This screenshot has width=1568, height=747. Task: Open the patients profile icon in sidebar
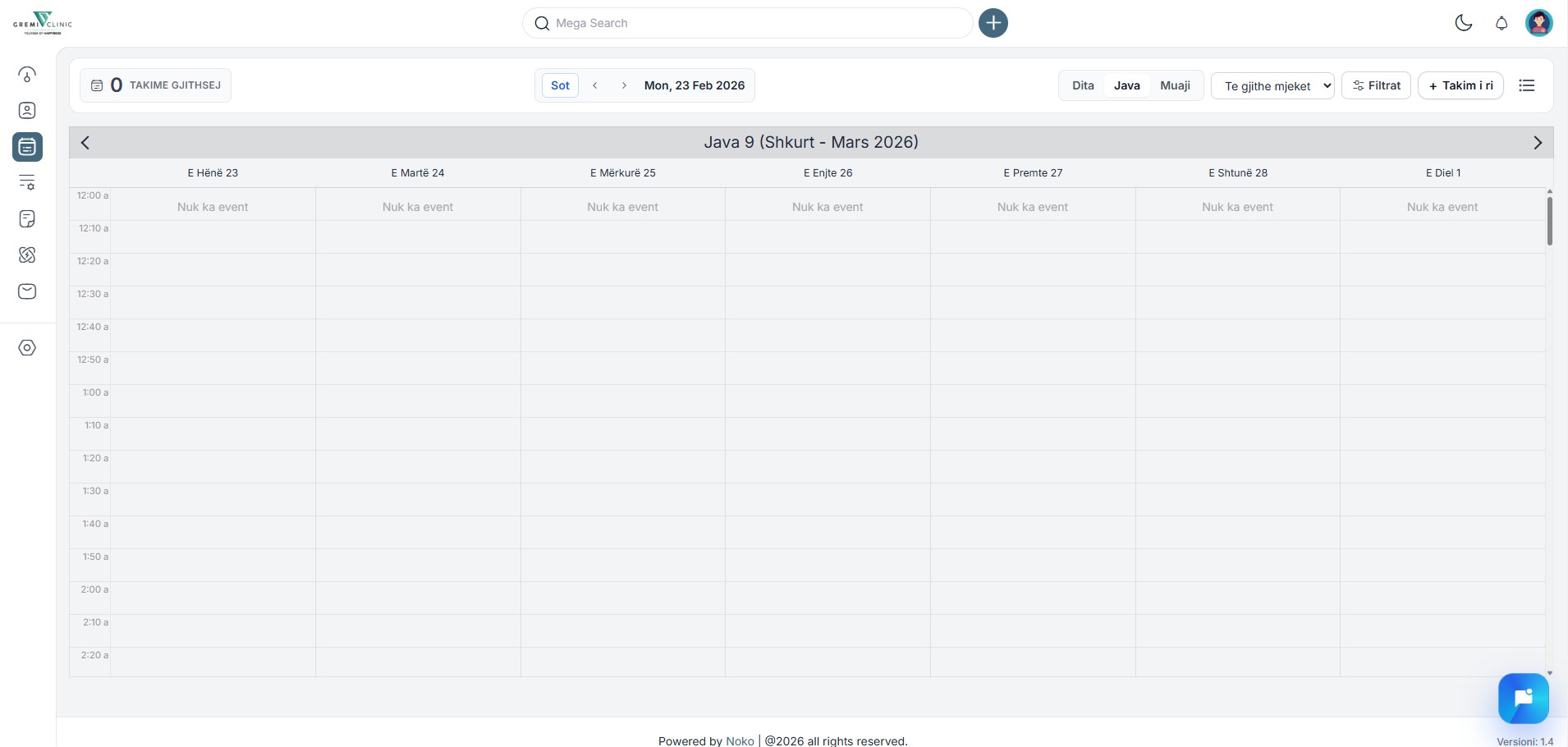27,111
